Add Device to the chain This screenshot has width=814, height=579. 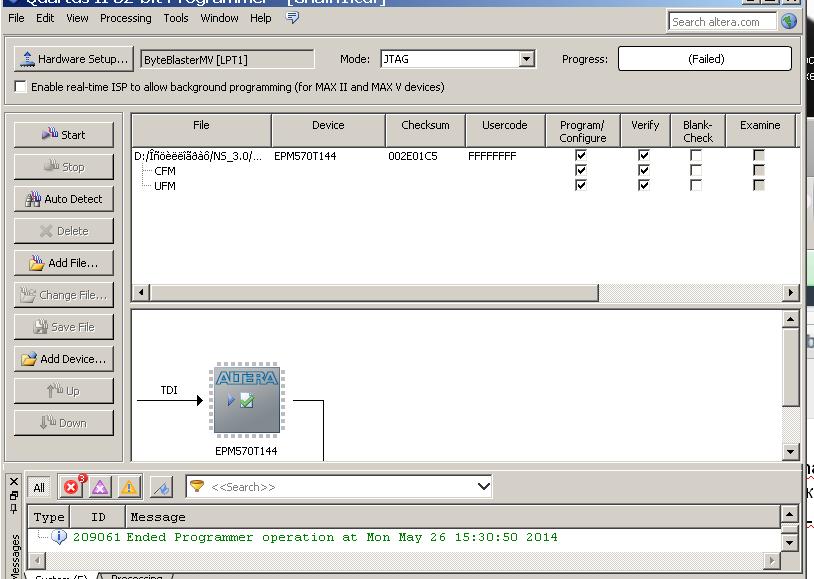(63, 359)
